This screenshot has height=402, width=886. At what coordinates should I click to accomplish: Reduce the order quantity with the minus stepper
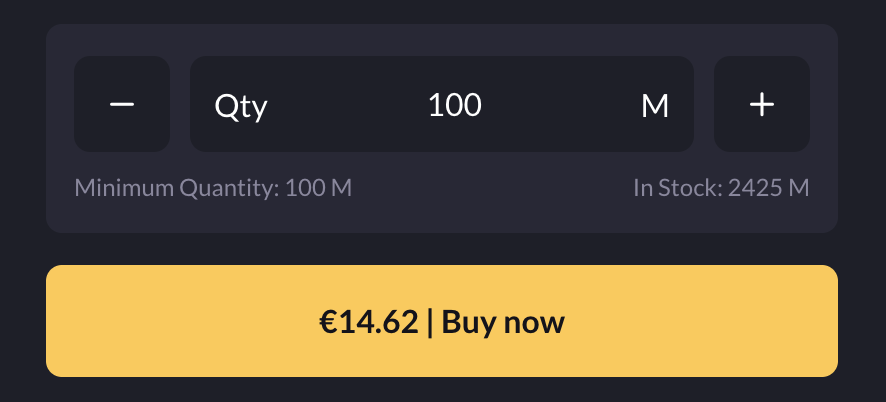pyautogui.click(x=122, y=104)
